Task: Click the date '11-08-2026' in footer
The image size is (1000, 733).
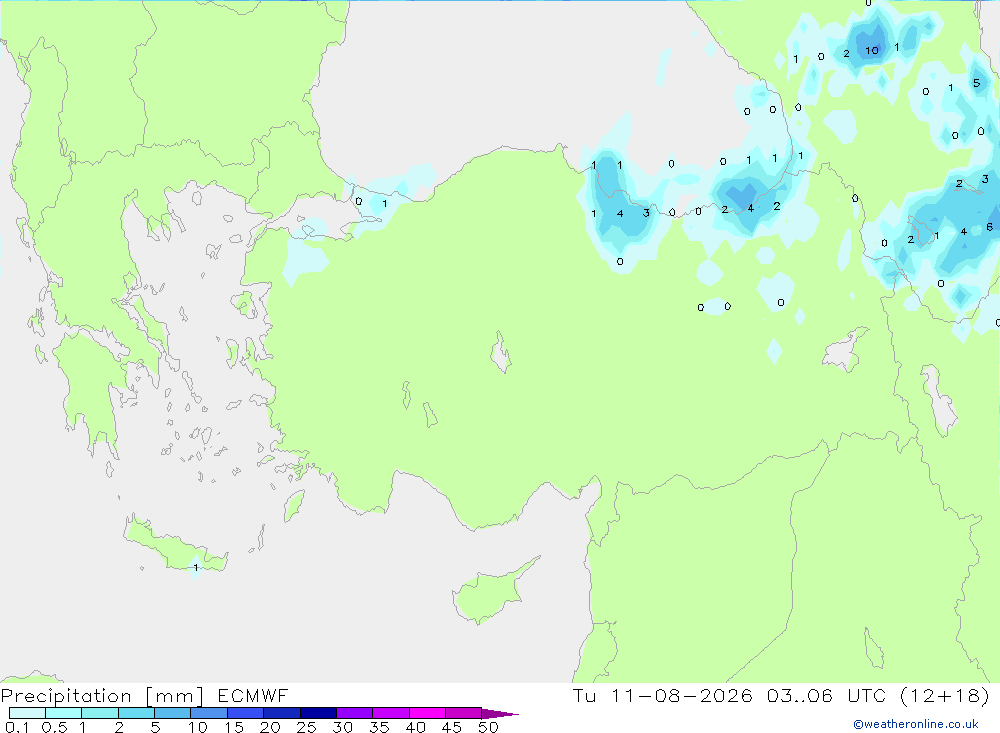Action: [682, 695]
